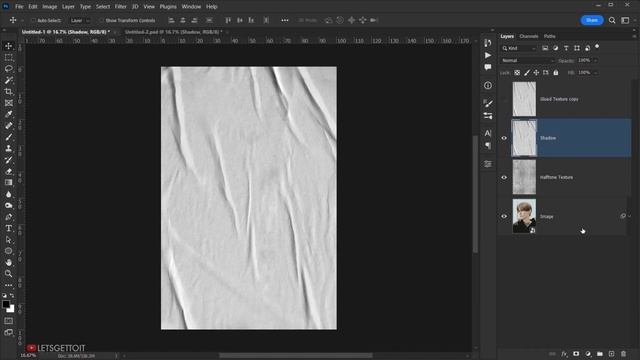The width and height of the screenshot is (640, 360).
Task: Switch to the Channels tab
Action: (x=529, y=36)
